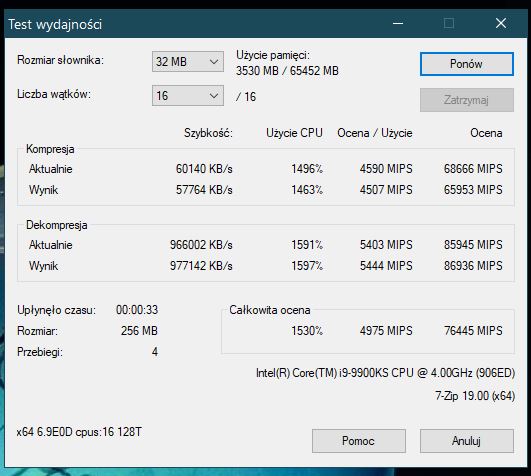531x476 pixels.
Task: Open the thread count dropdown showing 16
Action: tap(188, 95)
